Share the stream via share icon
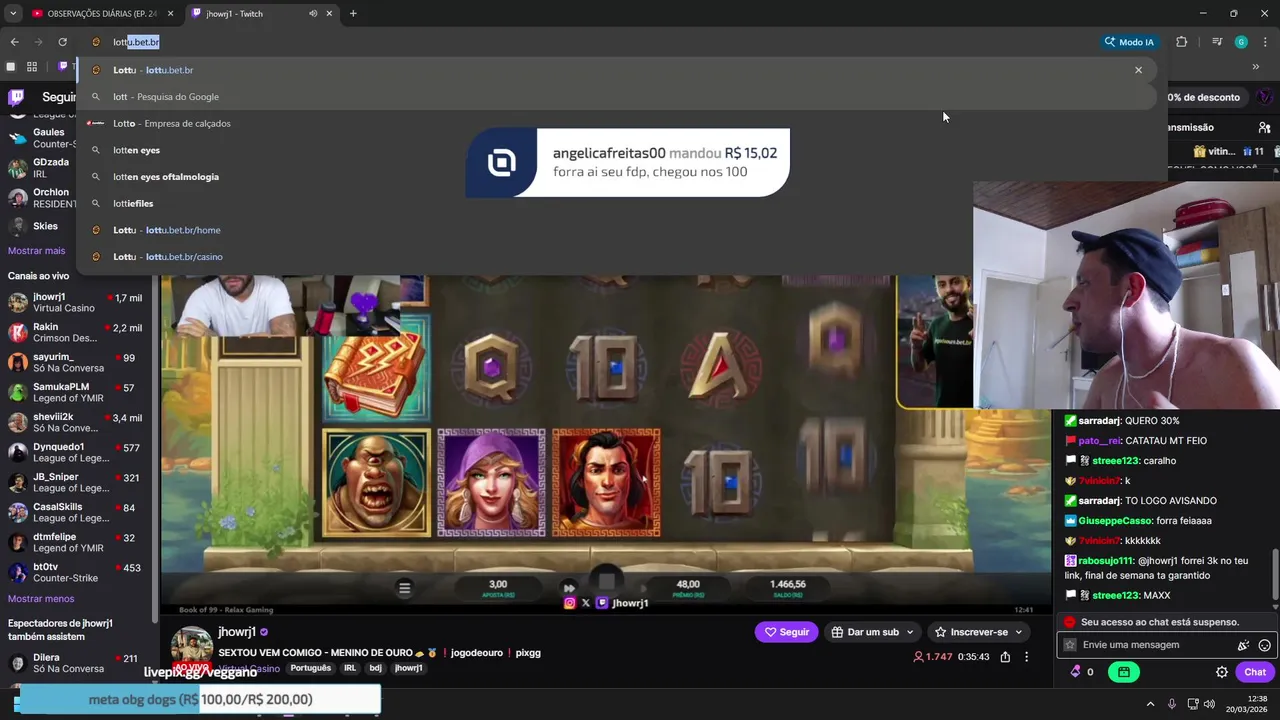This screenshot has width=1280, height=720. point(1005,657)
